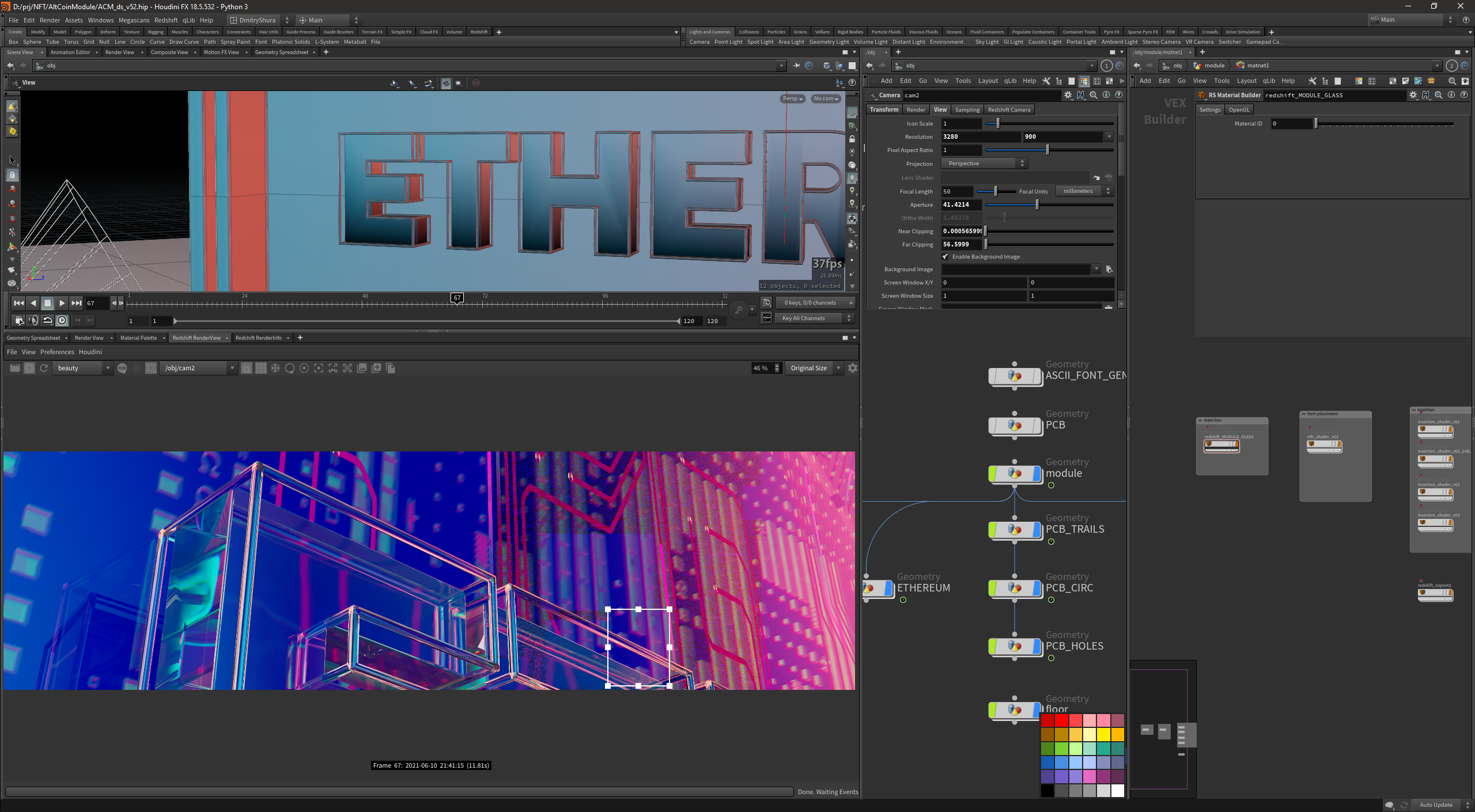Viewport: 1475px width, 812px height.
Task: Toggle color palette icon in obj network
Action: tap(1084, 81)
